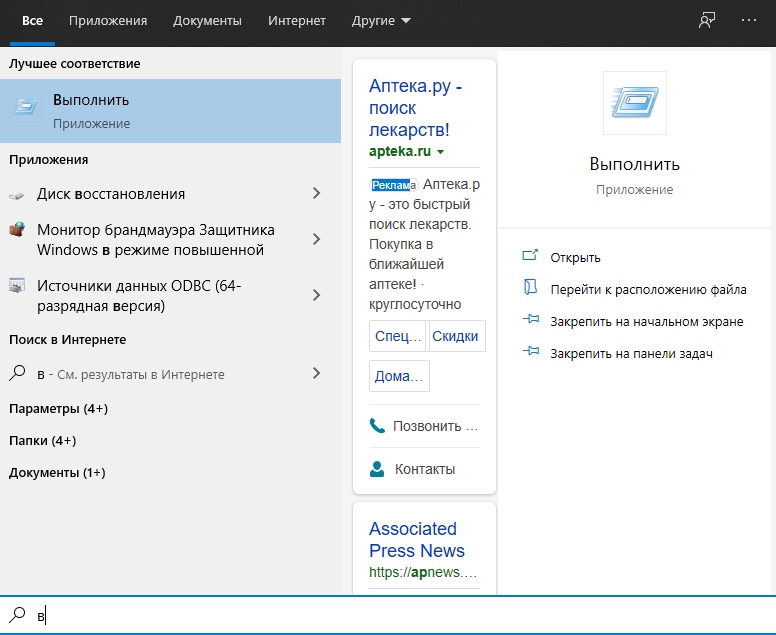Screen dimensions: 776x635
Task: Click the Скидки ad button
Action: 455,336
